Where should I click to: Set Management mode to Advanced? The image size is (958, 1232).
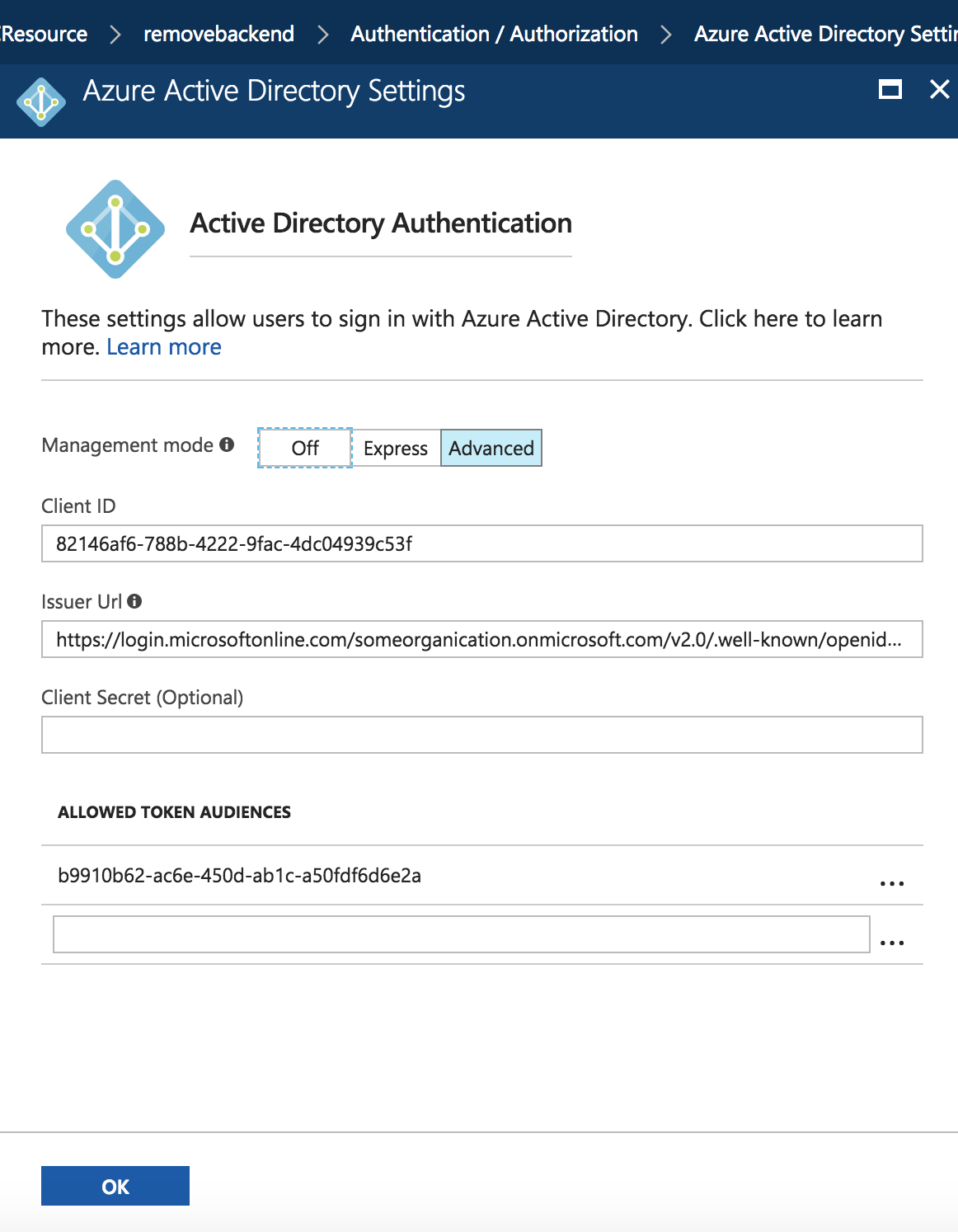[x=491, y=448]
